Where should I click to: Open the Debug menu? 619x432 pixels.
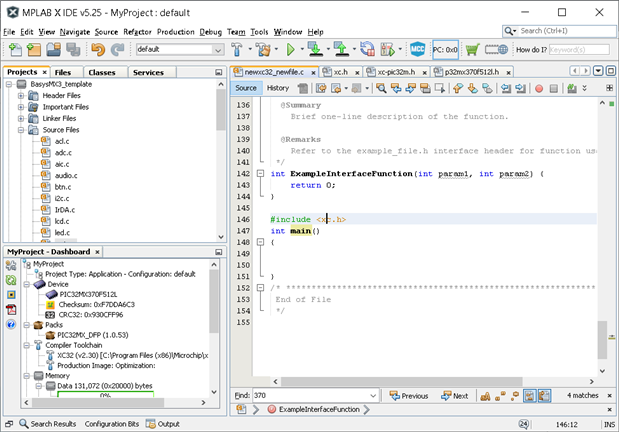pyautogui.click(x=210, y=32)
